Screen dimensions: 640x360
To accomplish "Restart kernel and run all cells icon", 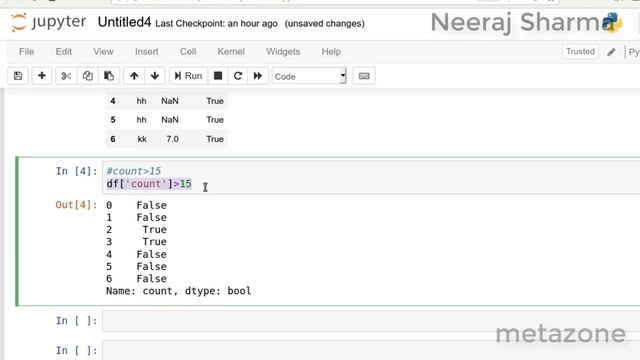I will pyautogui.click(x=258, y=76).
